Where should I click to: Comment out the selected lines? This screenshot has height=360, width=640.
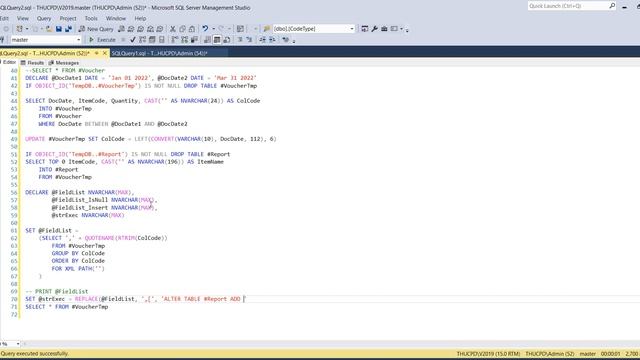pyautogui.click(x=240, y=40)
